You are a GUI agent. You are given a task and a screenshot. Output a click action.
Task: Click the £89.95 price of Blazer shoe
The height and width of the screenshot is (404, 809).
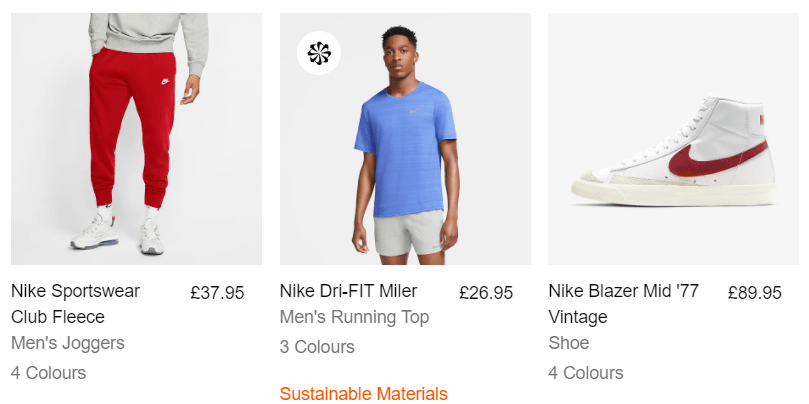755,293
